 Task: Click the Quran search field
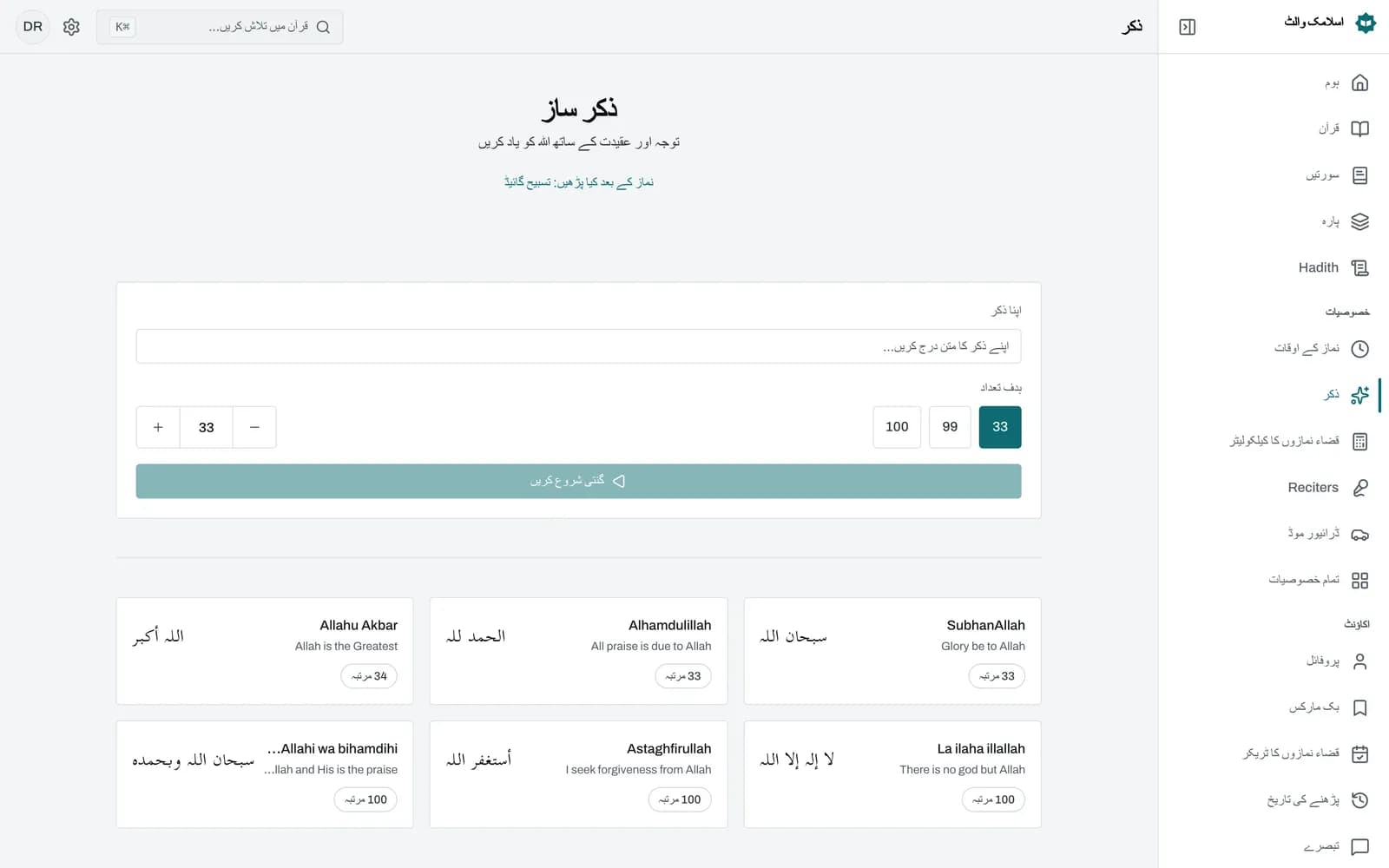pos(220,27)
